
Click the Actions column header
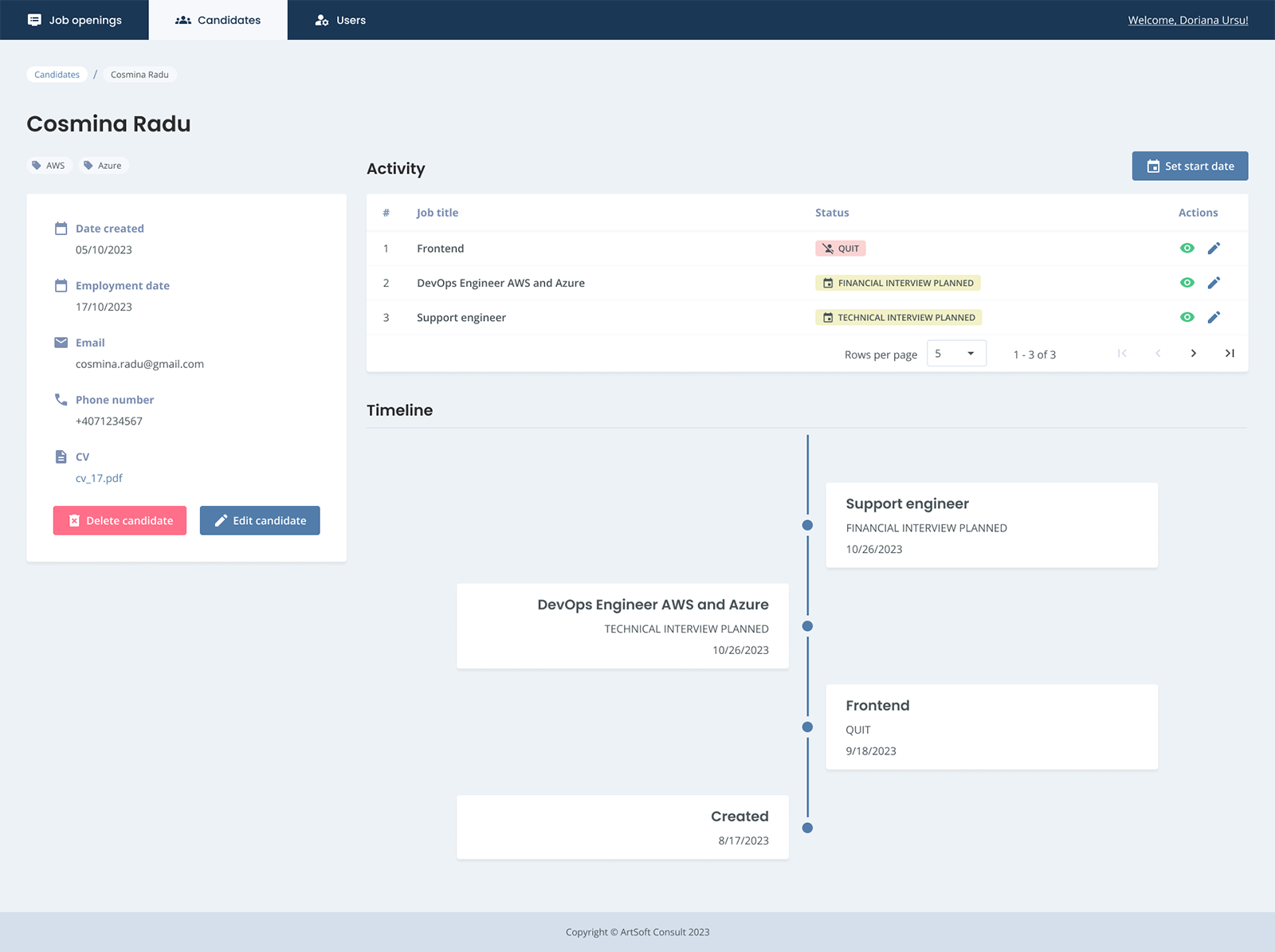(1198, 213)
